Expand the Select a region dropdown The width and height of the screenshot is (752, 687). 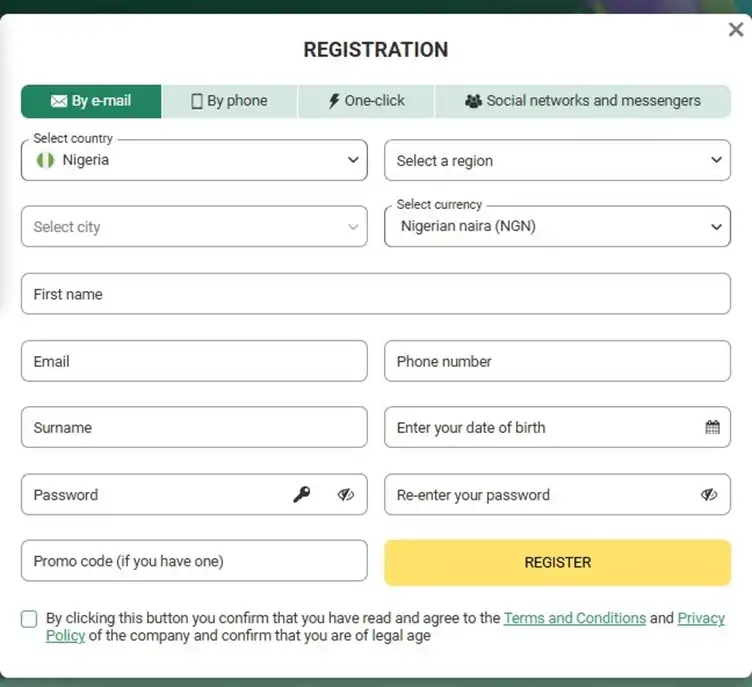pyautogui.click(x=557, y=160)
